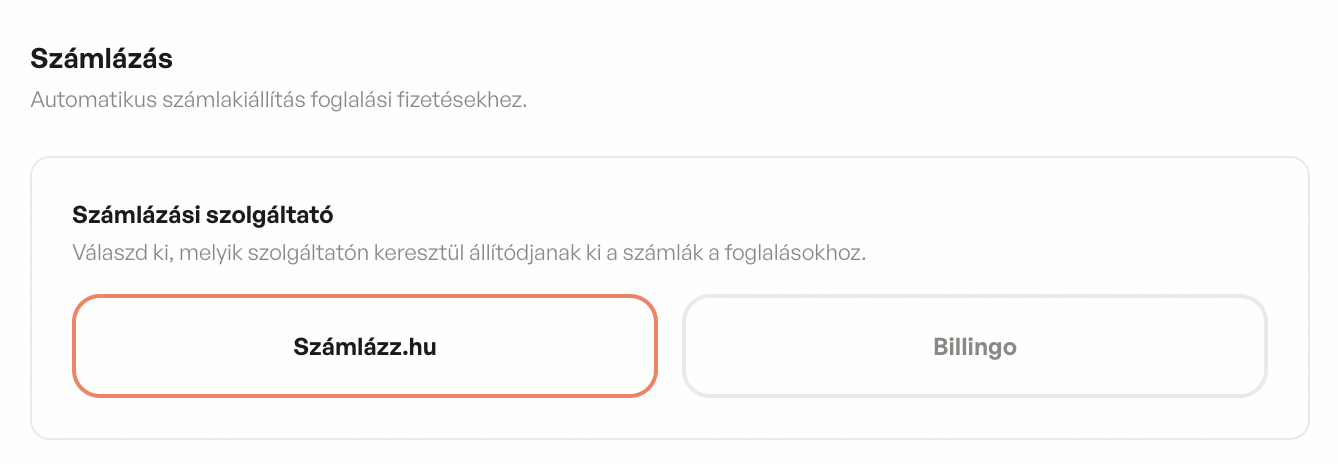The image size is (1338, 464).
Task: Click the greyed Billingo label text
Action: (x=974, y=347)
